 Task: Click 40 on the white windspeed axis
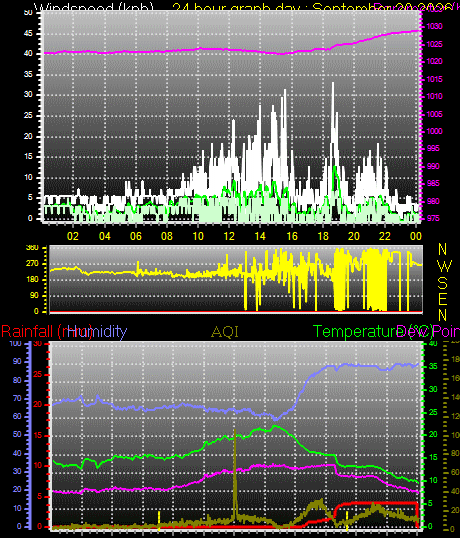pos(28,54)
